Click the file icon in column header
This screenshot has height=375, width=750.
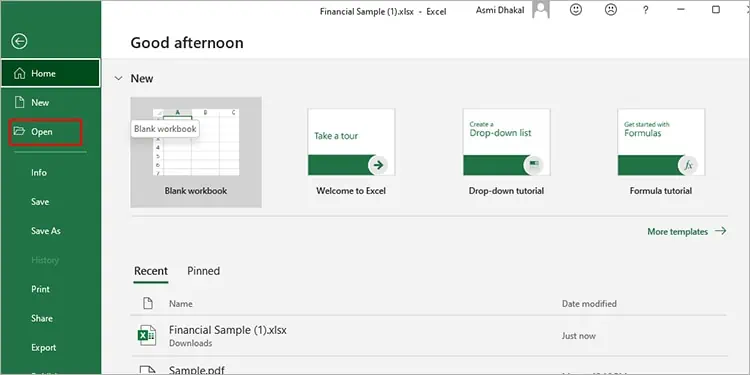(148, 303)
